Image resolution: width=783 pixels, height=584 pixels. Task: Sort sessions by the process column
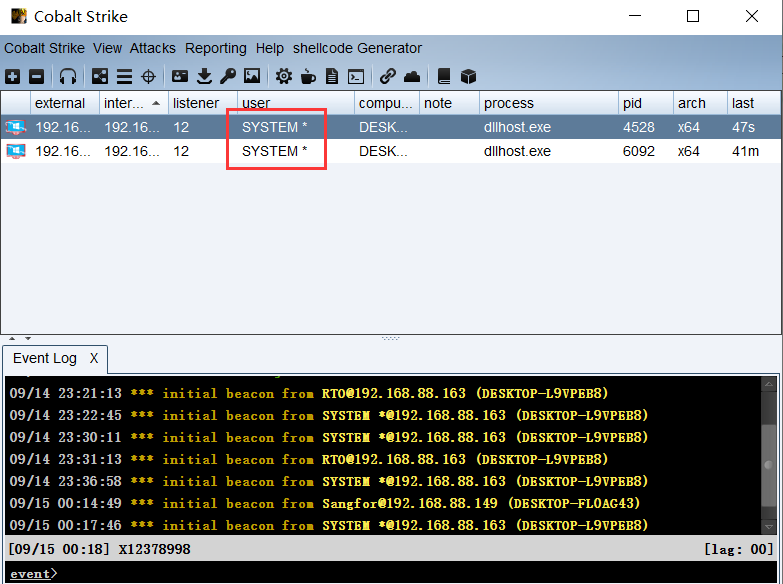tap(549, 103)
